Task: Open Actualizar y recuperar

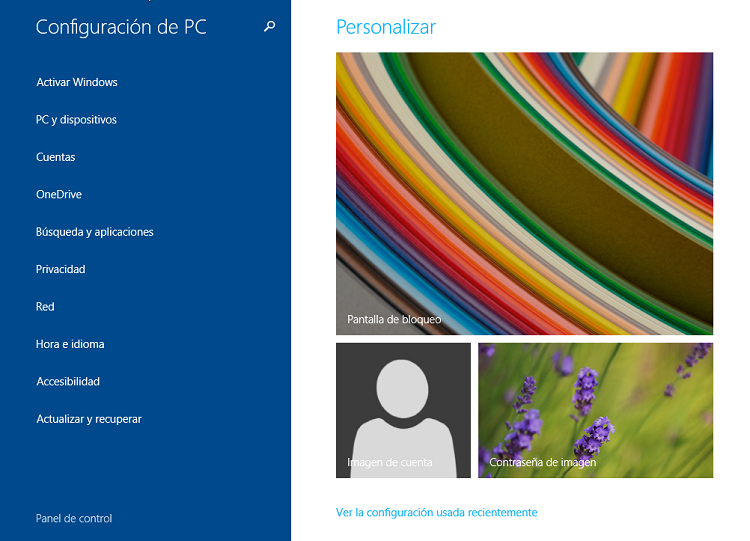Action: coord(89,419)
